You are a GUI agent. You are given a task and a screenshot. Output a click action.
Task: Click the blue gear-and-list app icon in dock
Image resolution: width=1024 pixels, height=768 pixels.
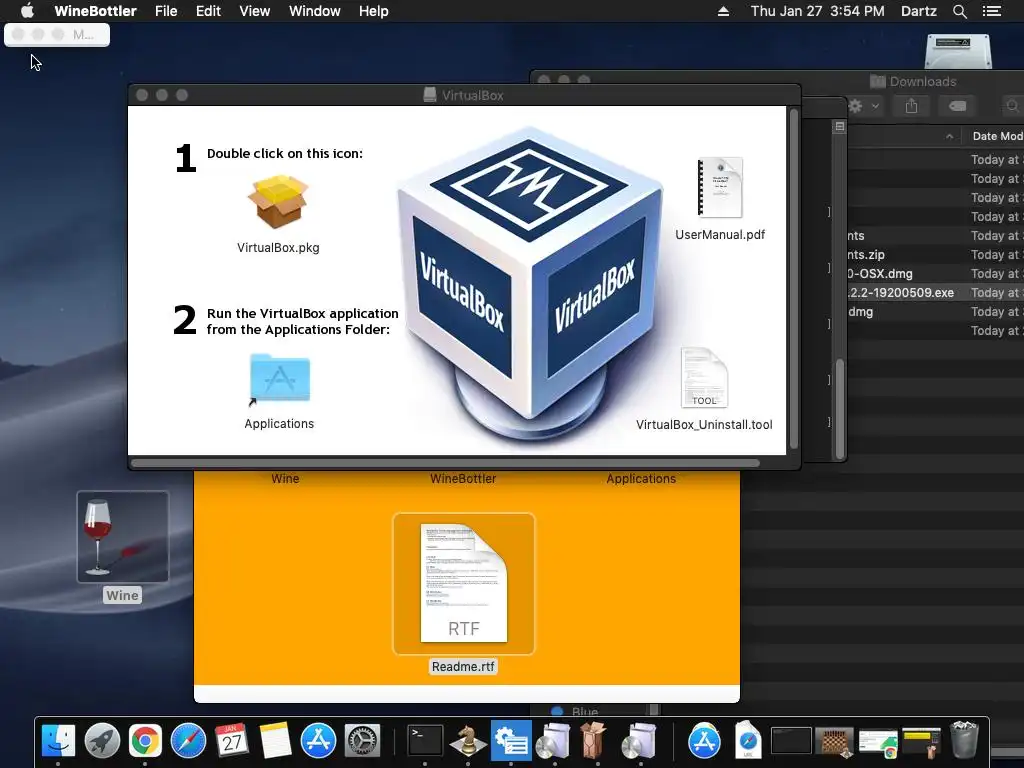[x=511, y=741]
